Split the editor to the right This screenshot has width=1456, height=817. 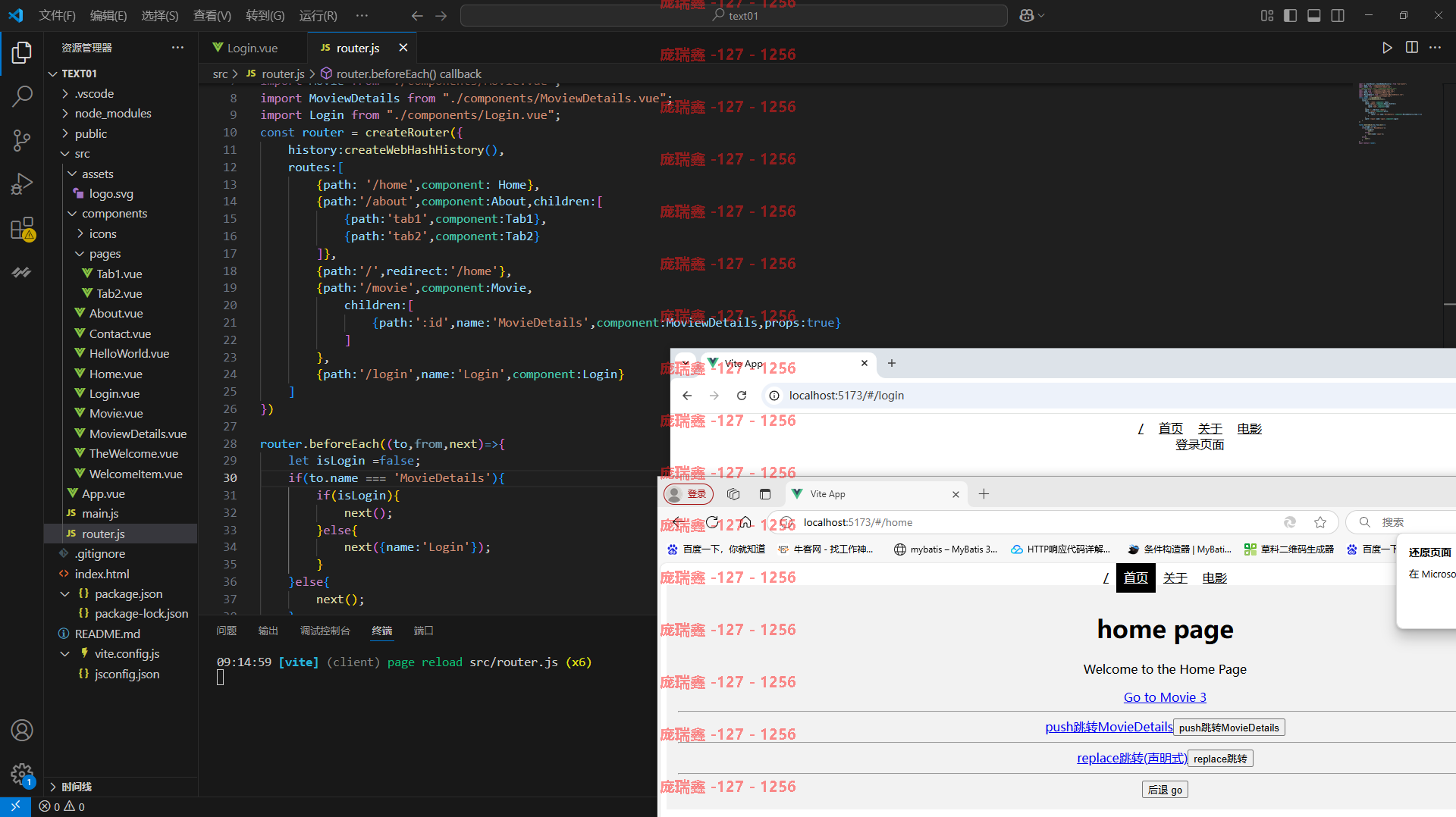point(1411,48)
